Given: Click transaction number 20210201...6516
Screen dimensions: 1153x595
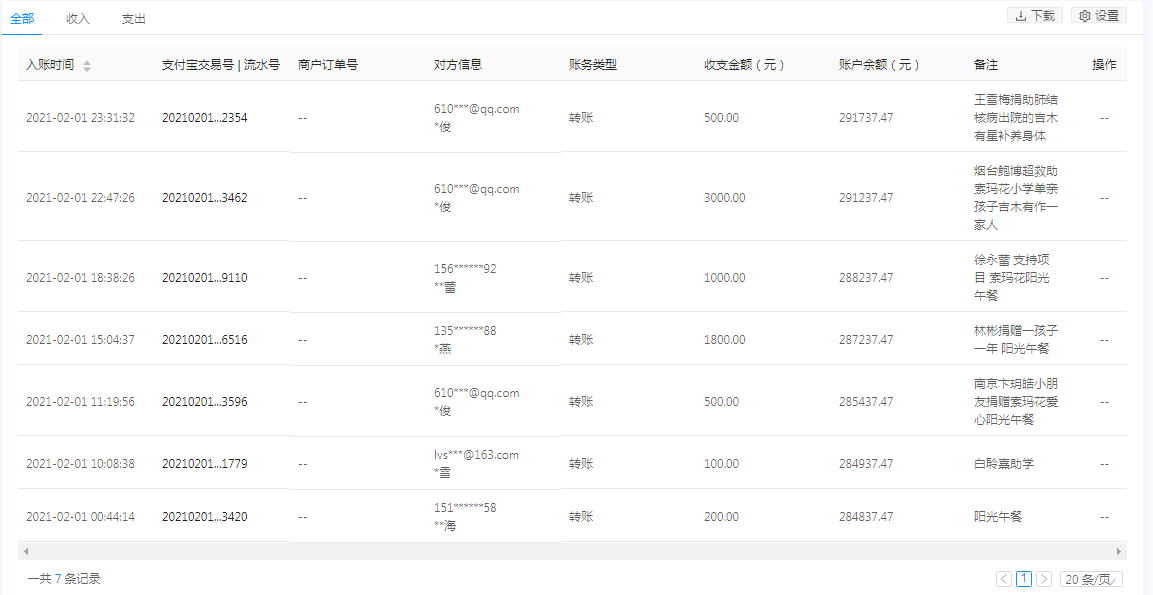Looking at the screenshot, I should point(203,338).
